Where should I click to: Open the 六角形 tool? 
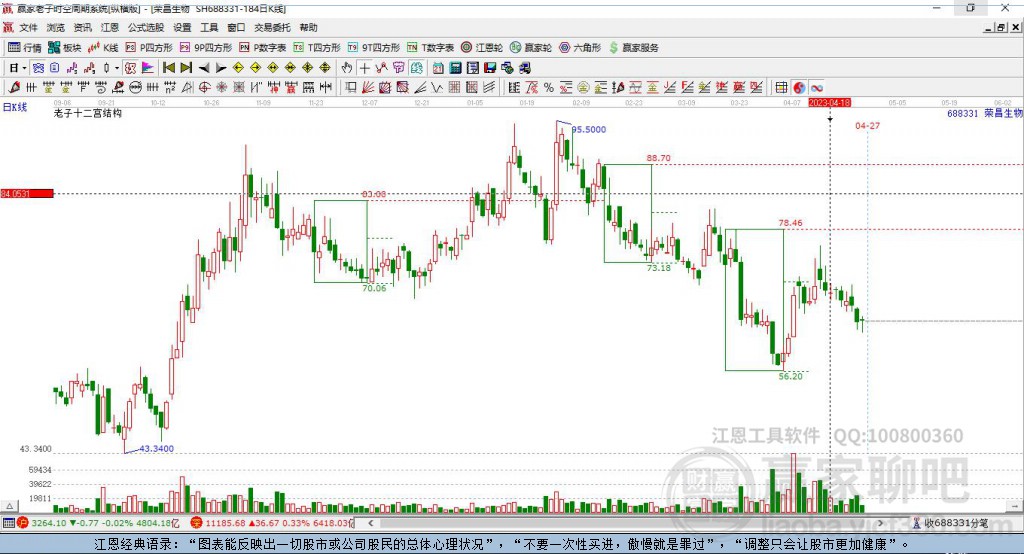[x=580, y=48]
